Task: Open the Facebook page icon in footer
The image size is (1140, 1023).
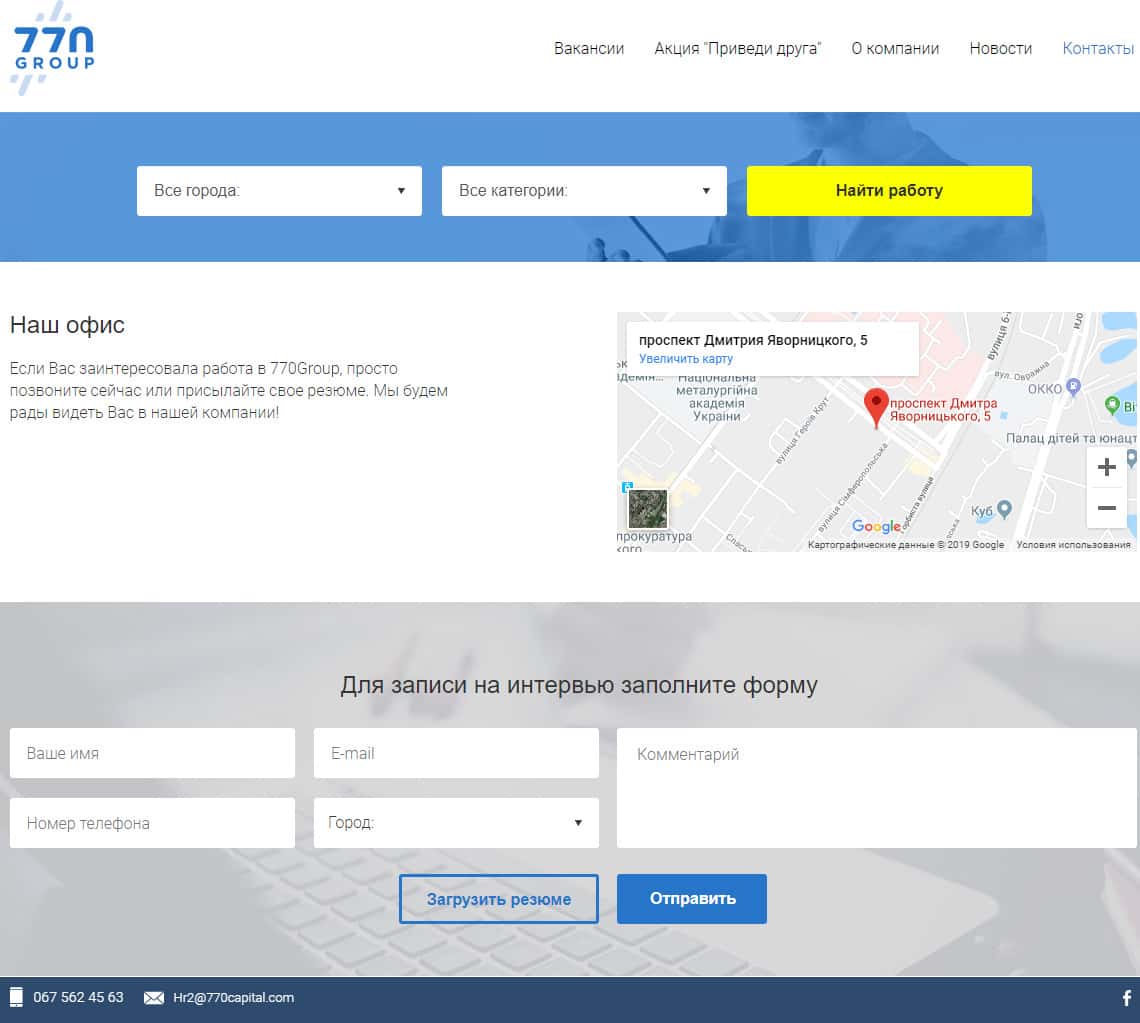Action: pos(1127,997)
